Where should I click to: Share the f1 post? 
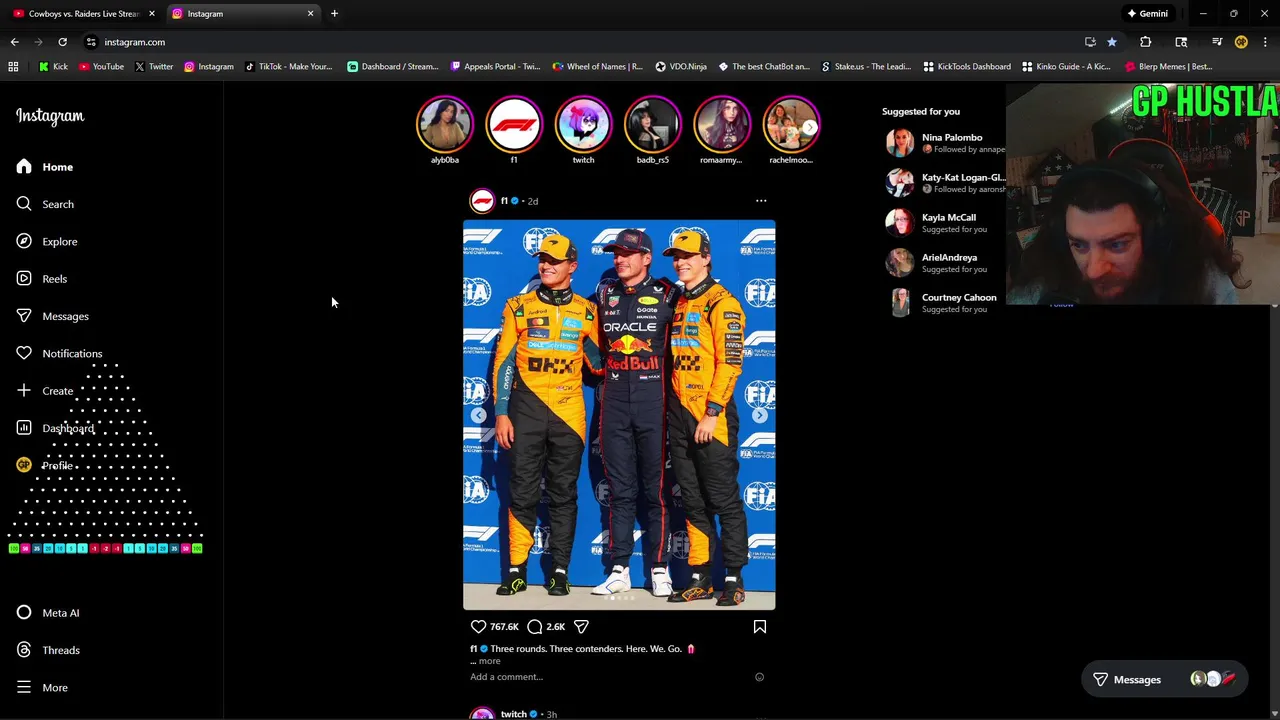point(581,627)
